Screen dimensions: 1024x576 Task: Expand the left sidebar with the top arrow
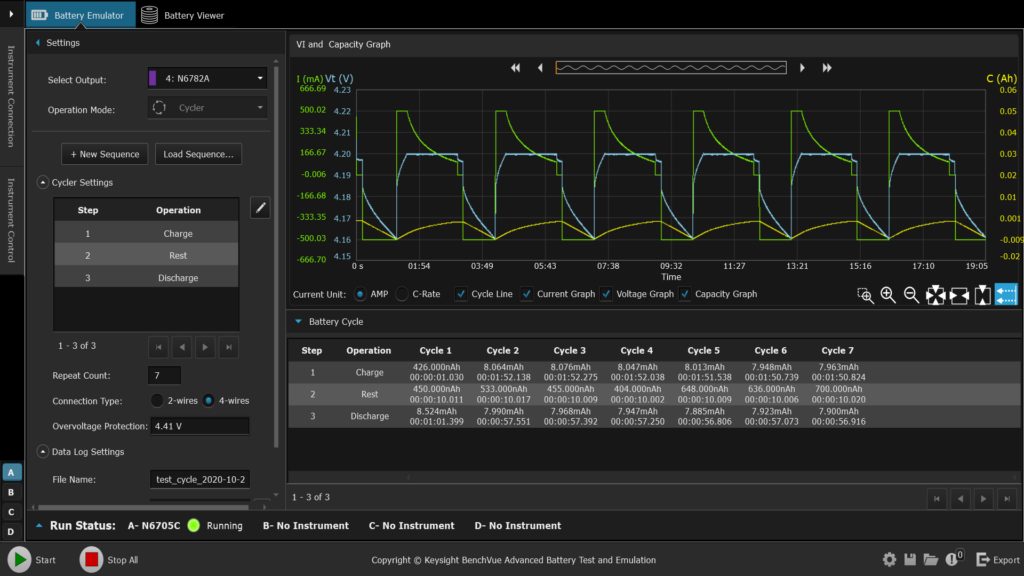11,14
